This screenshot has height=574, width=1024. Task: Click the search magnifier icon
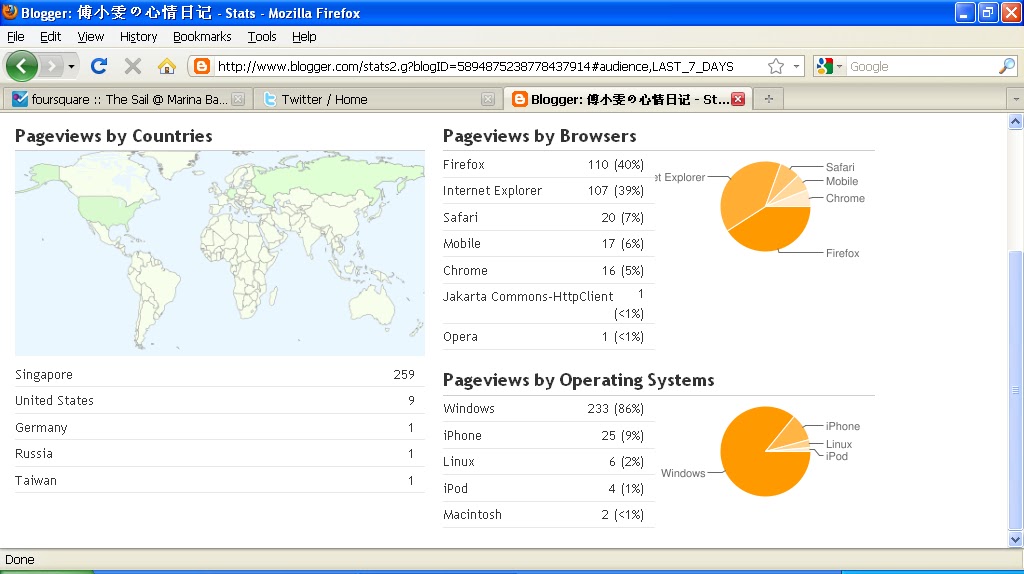click(1006, 66)
